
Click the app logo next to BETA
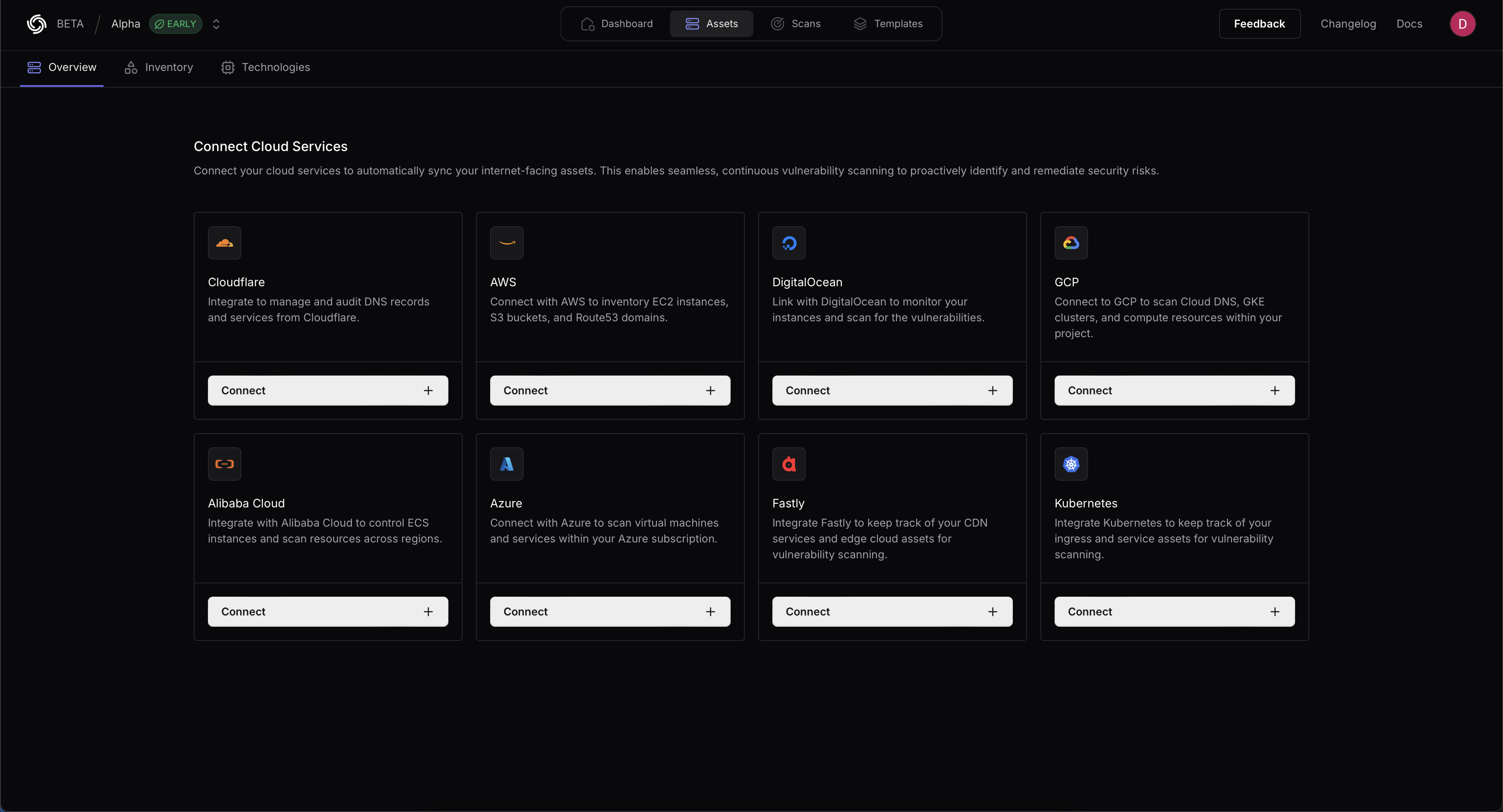pyautogui.click(x=35, y=23)
